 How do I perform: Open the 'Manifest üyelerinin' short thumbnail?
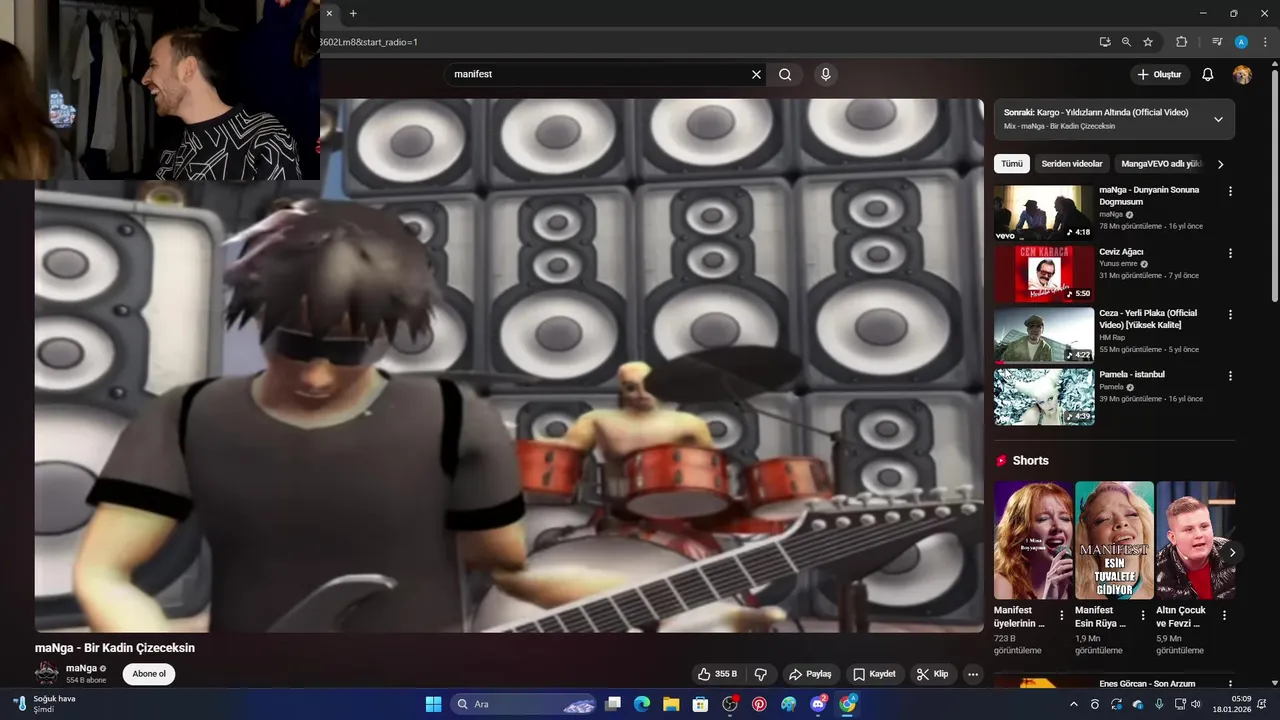click(x=1033, y=540)
